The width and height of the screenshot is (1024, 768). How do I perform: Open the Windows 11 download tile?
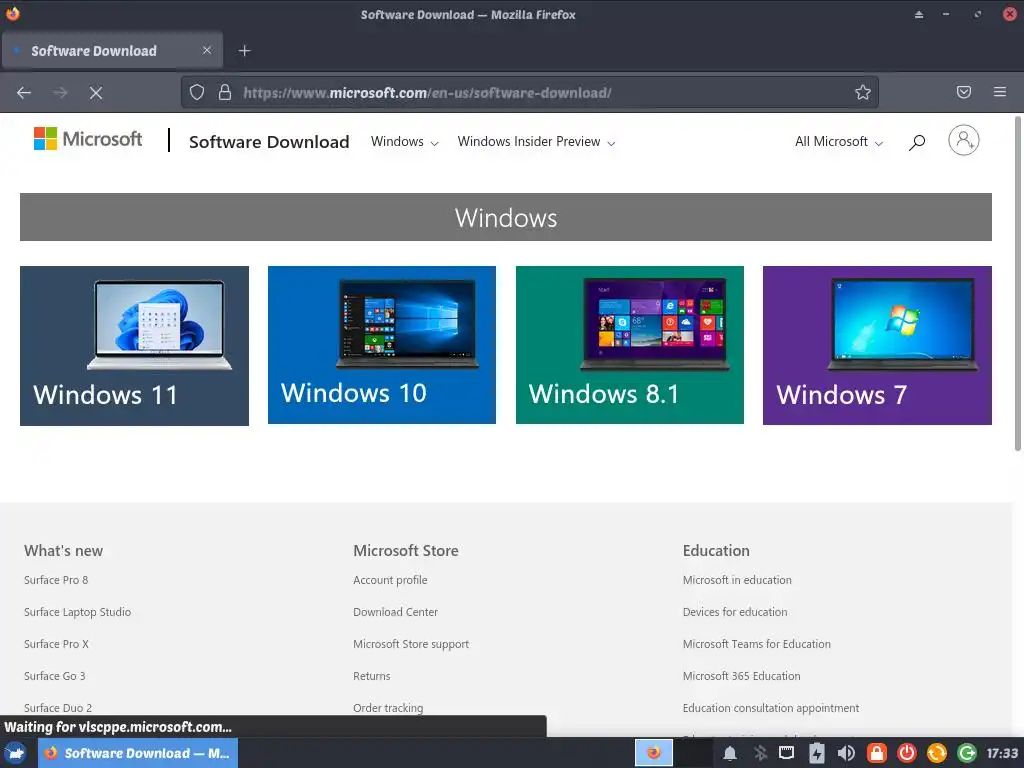(x=134, y=345)
